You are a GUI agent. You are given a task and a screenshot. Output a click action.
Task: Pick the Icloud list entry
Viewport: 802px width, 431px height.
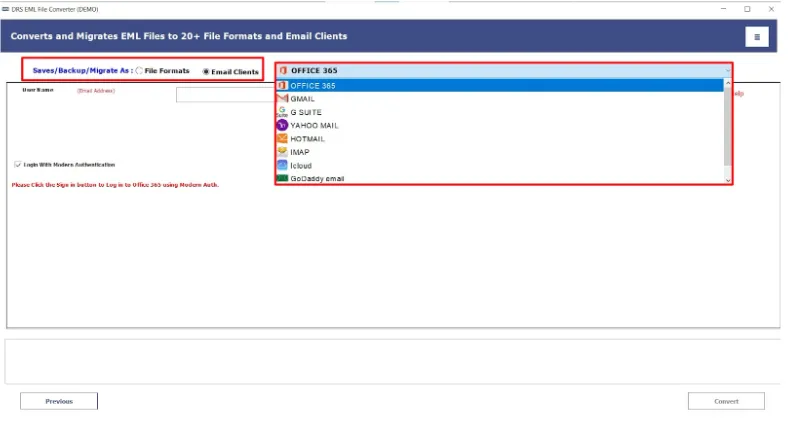point(500,165)
